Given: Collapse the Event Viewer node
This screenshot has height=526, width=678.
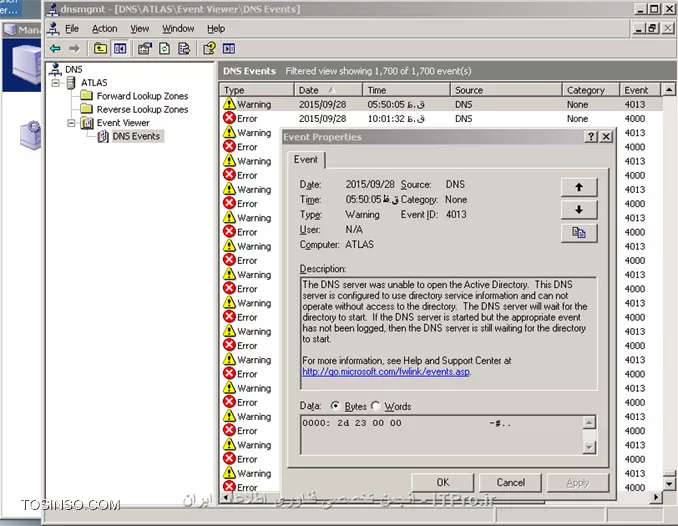Looking at the screenshot, I should click(71, 123).
